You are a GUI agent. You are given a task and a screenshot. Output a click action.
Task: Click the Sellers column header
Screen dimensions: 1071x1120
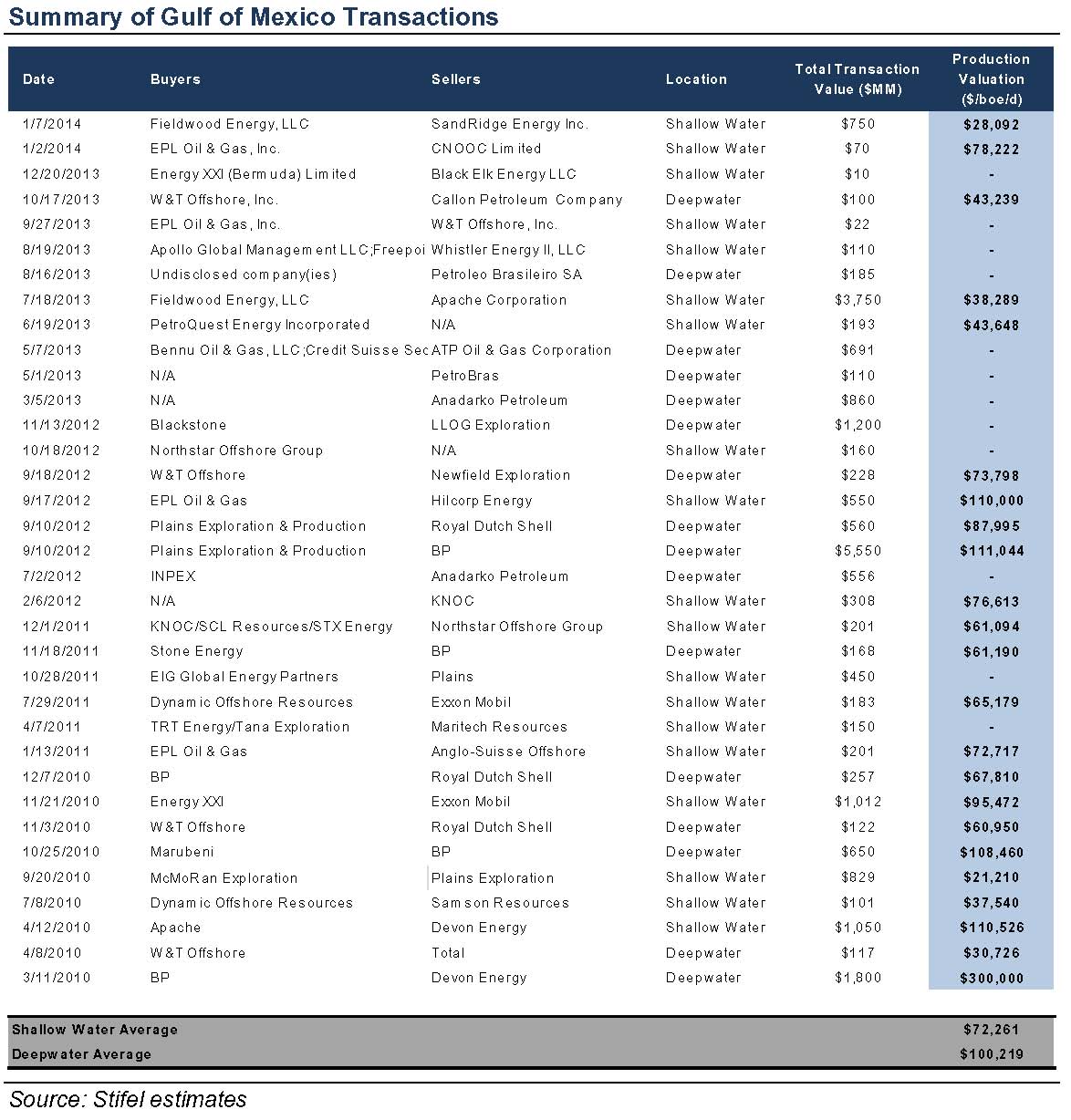pyautogui.click(x=455, y=79)
